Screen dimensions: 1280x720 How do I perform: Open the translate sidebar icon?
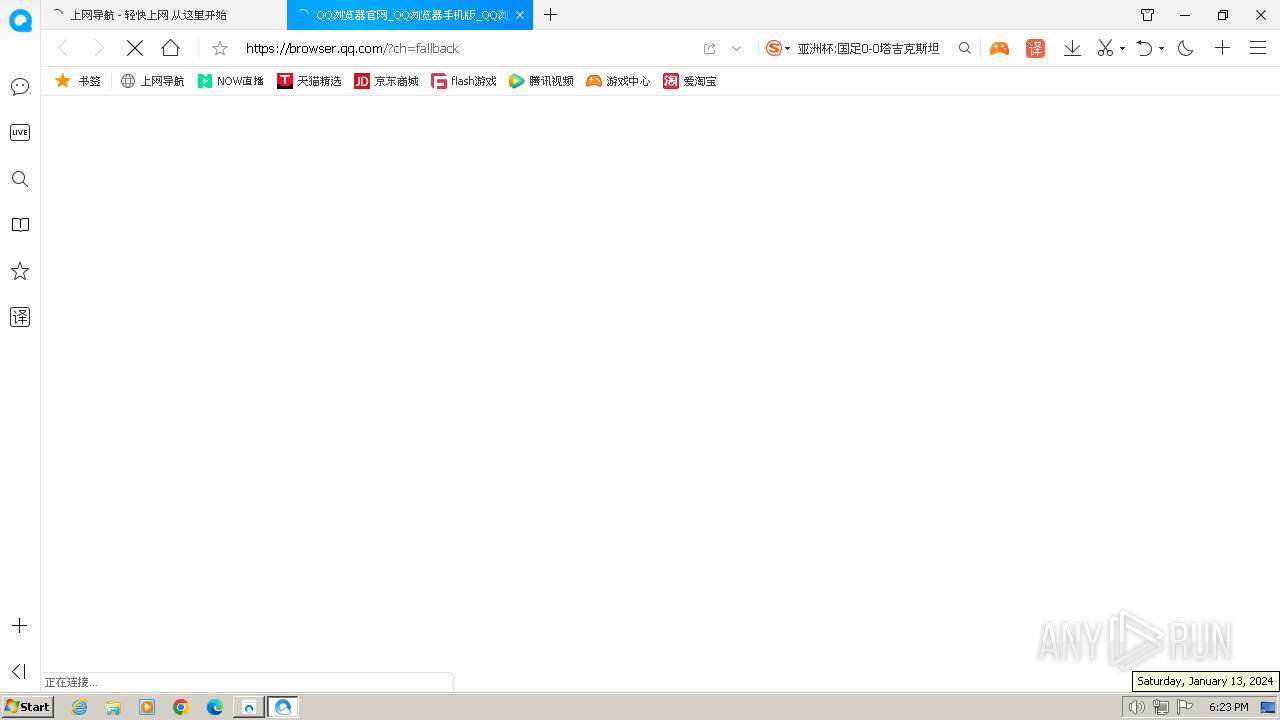[20, 317]
